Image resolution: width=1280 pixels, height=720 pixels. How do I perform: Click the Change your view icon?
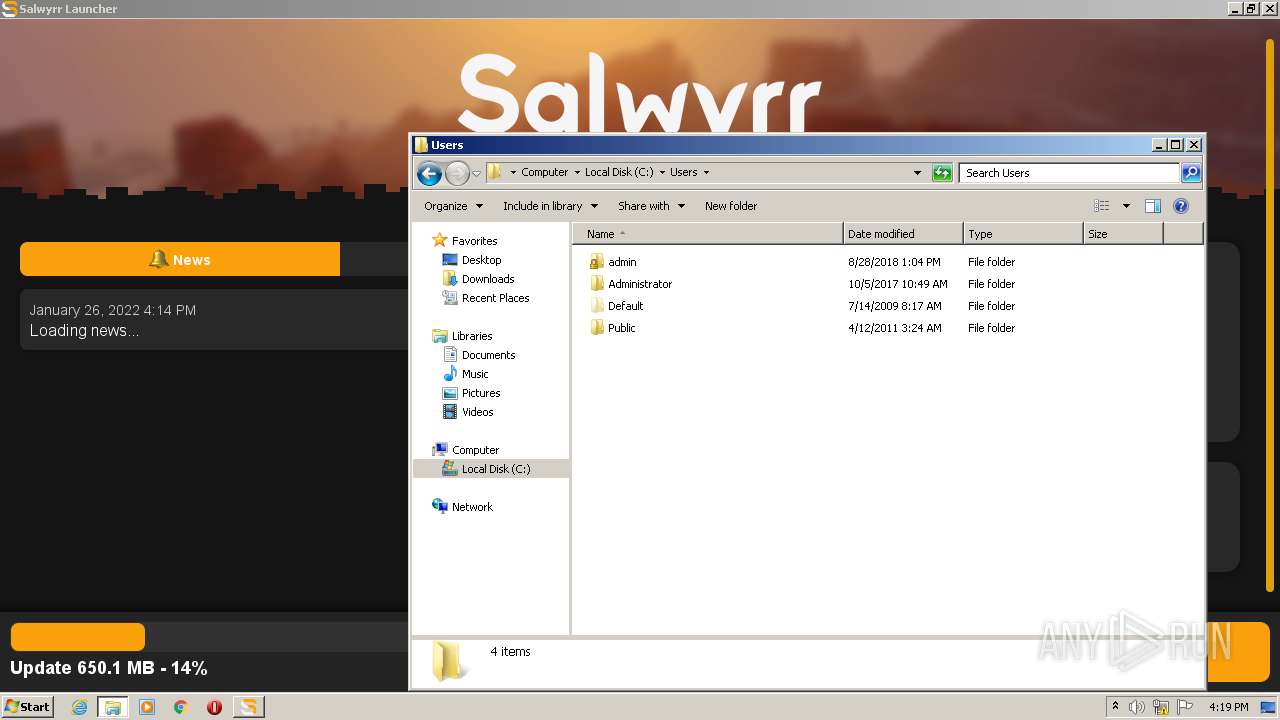tap(1102, 206)
